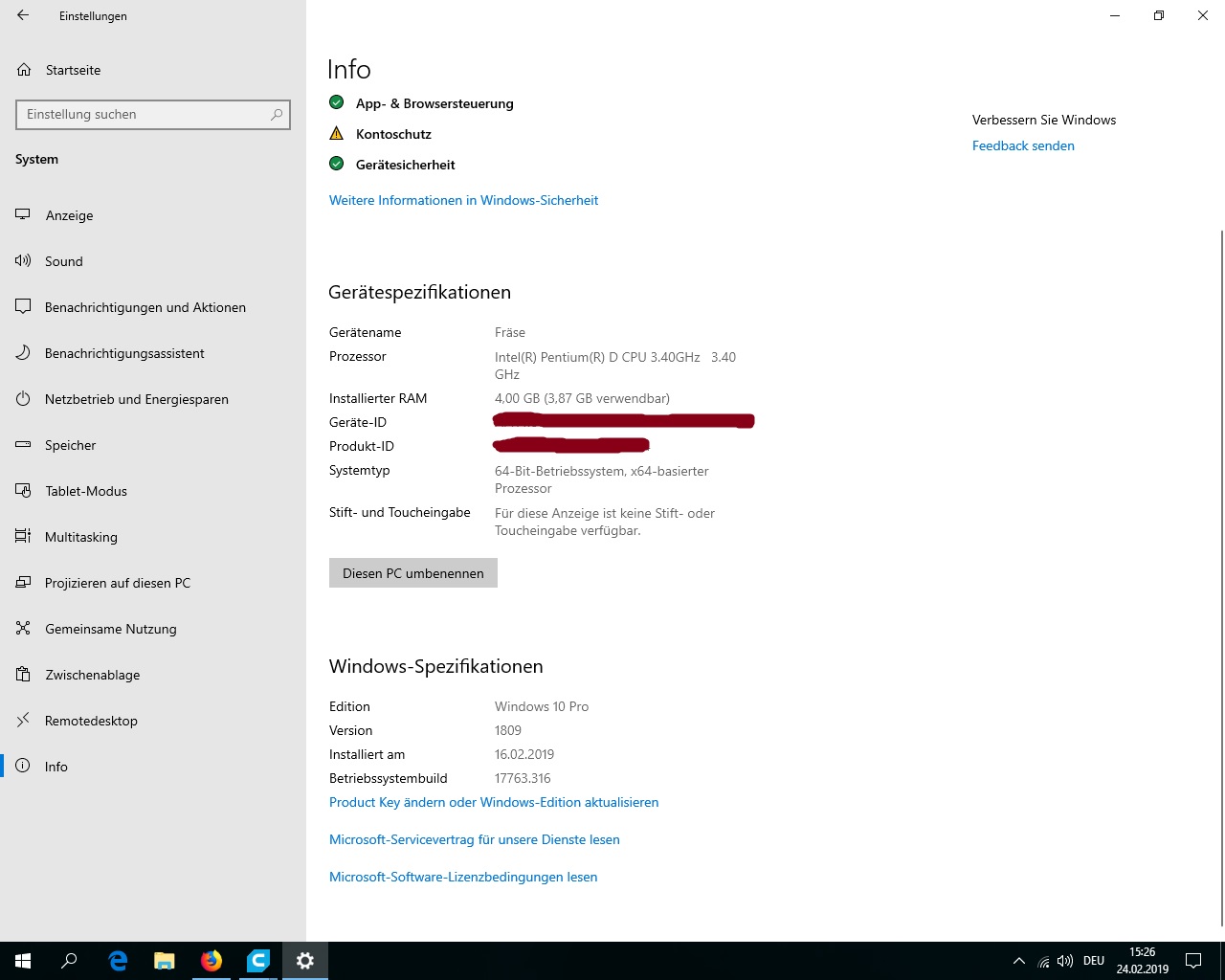Click the volume speaker tray icon
Image resolution: width=1225 pixels, height=980 pixels.
coord(1065,961)
